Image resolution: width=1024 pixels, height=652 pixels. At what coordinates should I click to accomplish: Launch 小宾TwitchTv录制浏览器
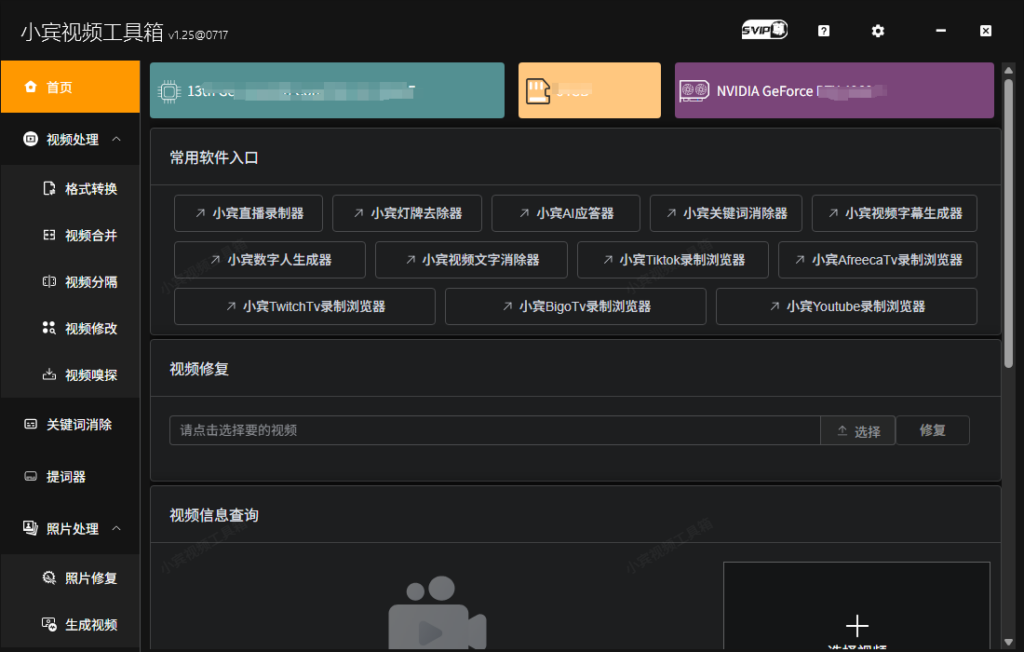(x=304, y=306)
